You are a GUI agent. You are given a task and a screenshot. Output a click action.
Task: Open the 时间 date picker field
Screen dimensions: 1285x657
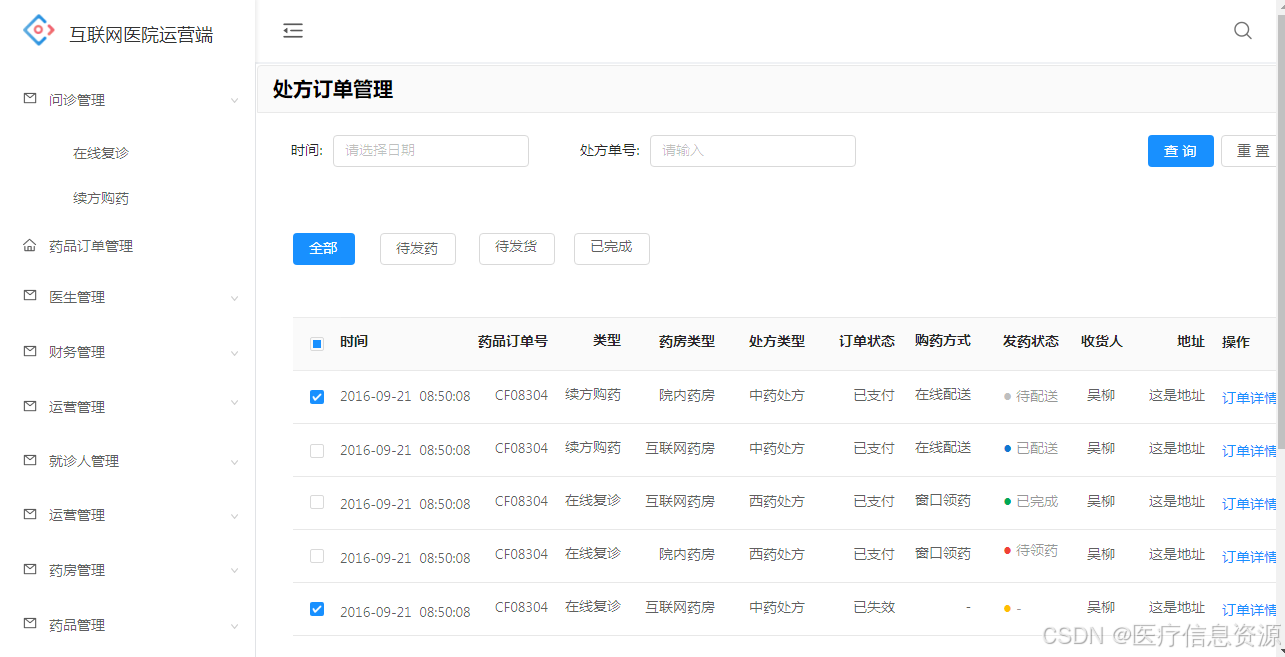[431, 151]
